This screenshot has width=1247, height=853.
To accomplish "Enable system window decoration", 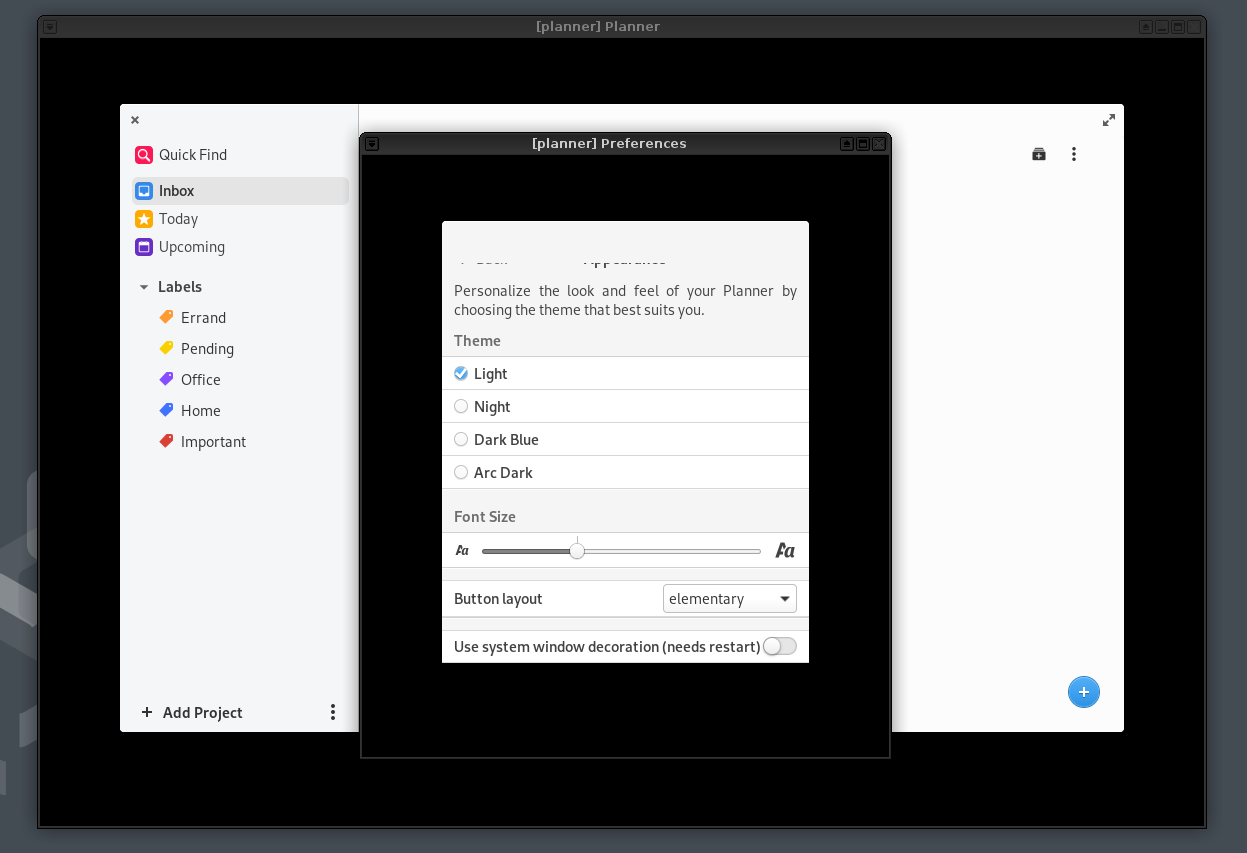I will 779,646.
